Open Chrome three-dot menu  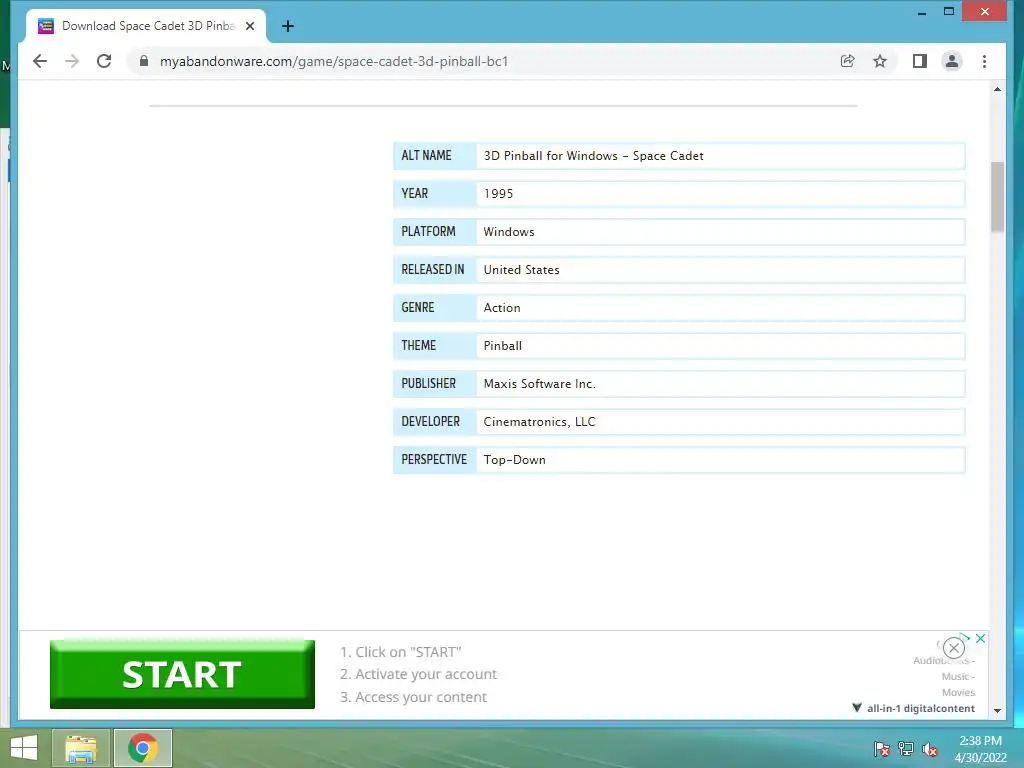[984, 61]
